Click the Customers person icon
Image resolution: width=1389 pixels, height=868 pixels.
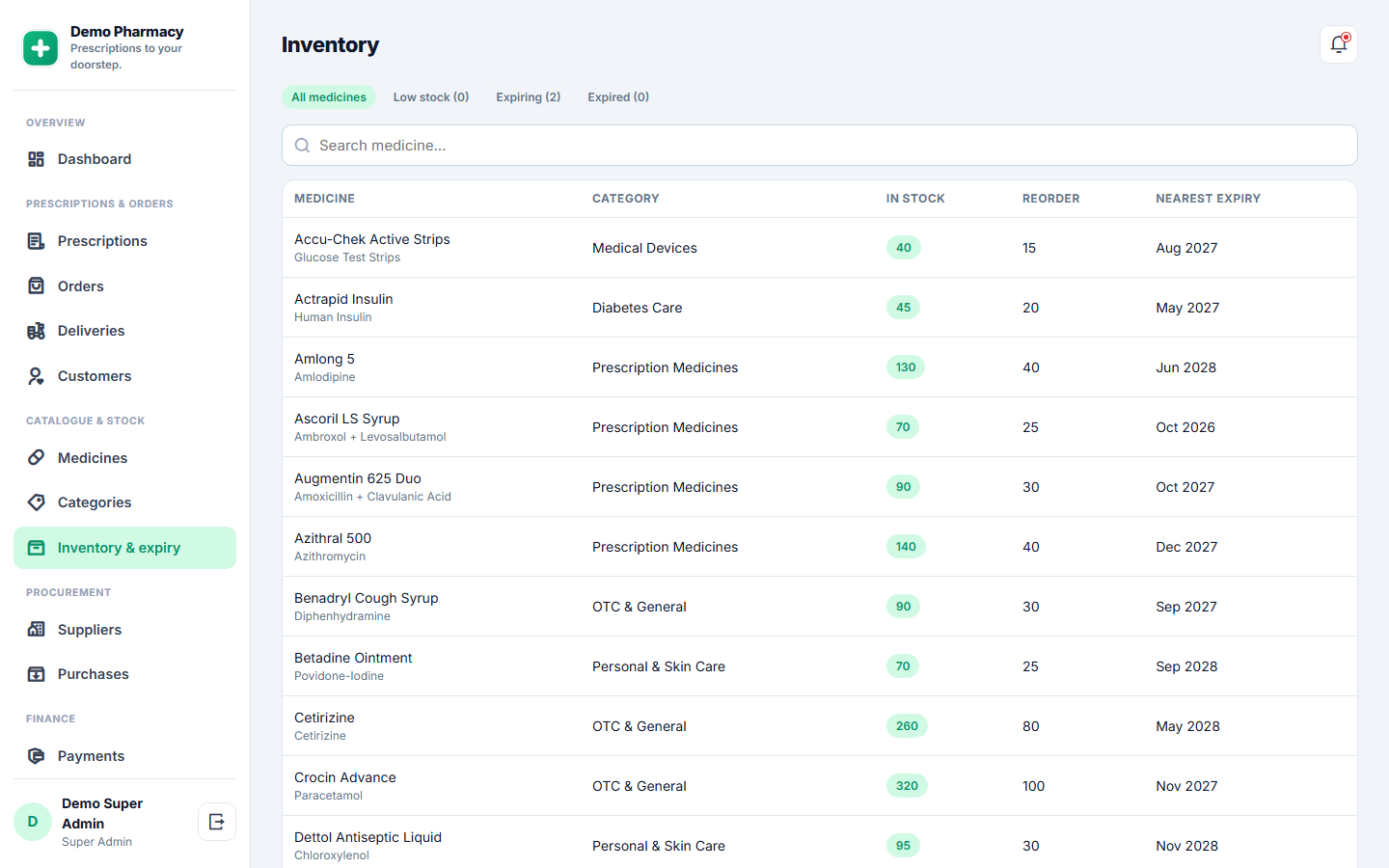point(36,376)
